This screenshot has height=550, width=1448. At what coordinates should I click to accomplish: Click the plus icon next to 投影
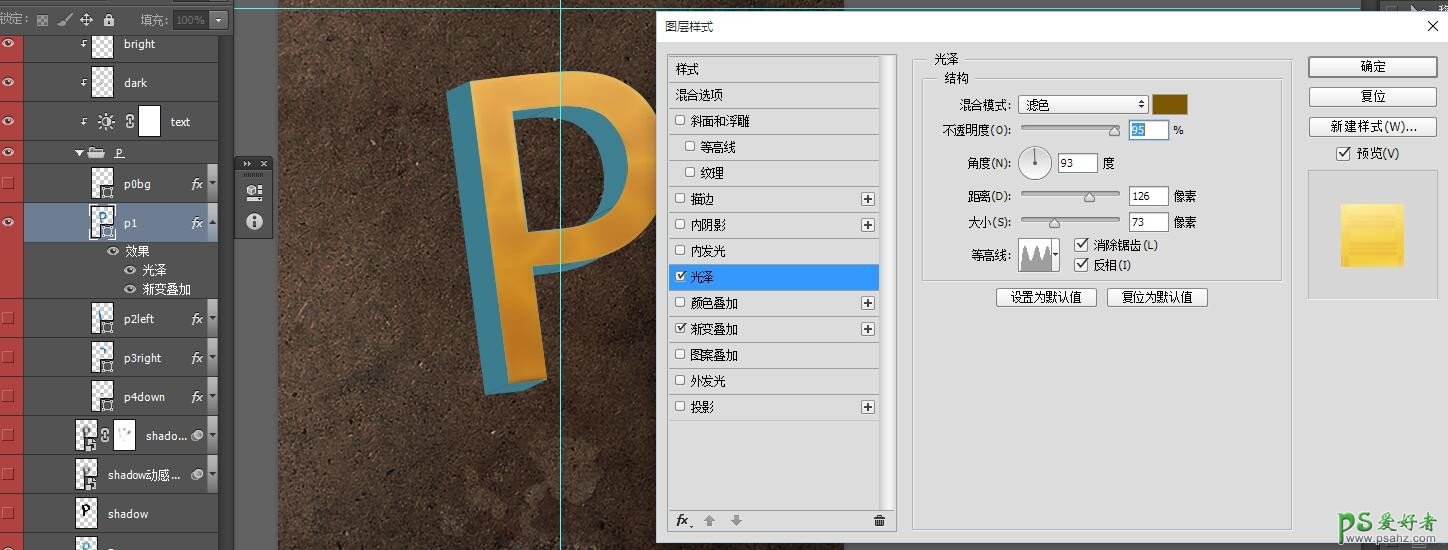(867, 407)
